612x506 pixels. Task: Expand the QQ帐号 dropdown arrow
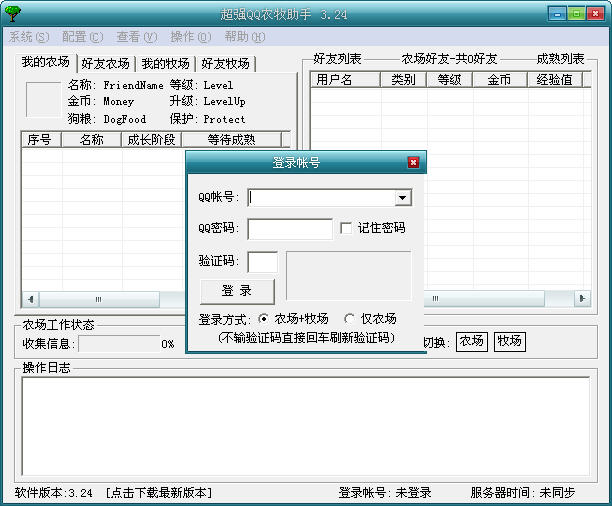click(402, 198)
